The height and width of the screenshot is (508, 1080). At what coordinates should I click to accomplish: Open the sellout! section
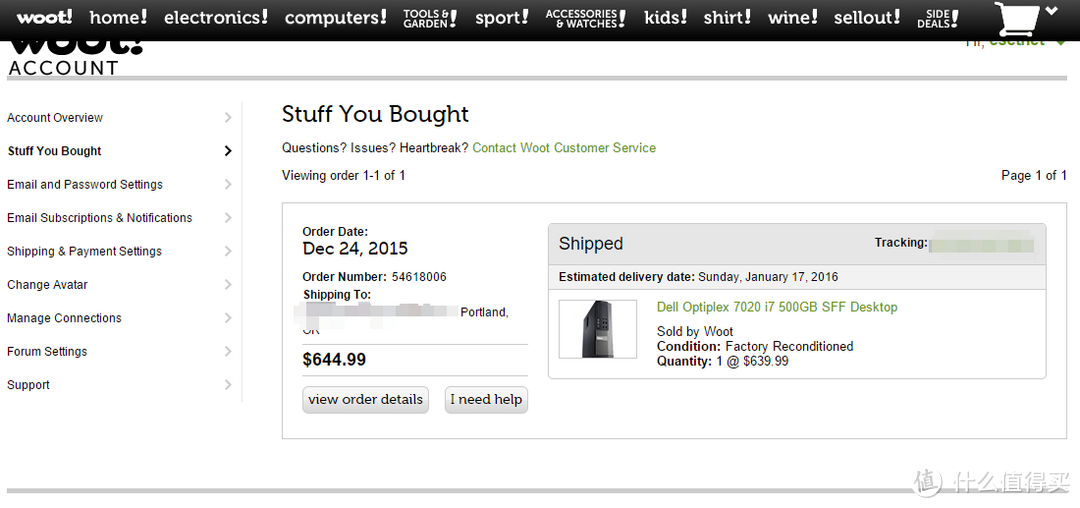(x=867, y=17)
